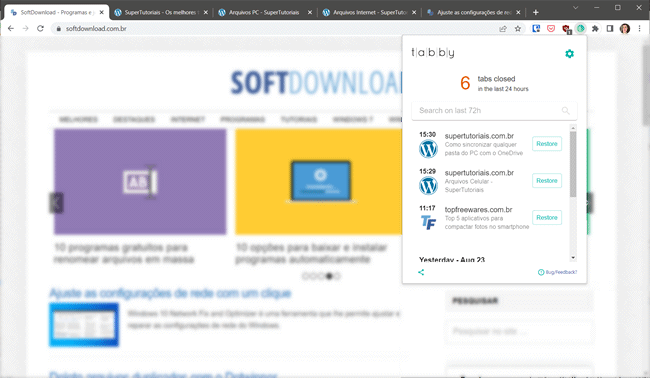Open '10 opções para baixar e instalar' article
The image size is (650, 378).
(x=311, y=253)
